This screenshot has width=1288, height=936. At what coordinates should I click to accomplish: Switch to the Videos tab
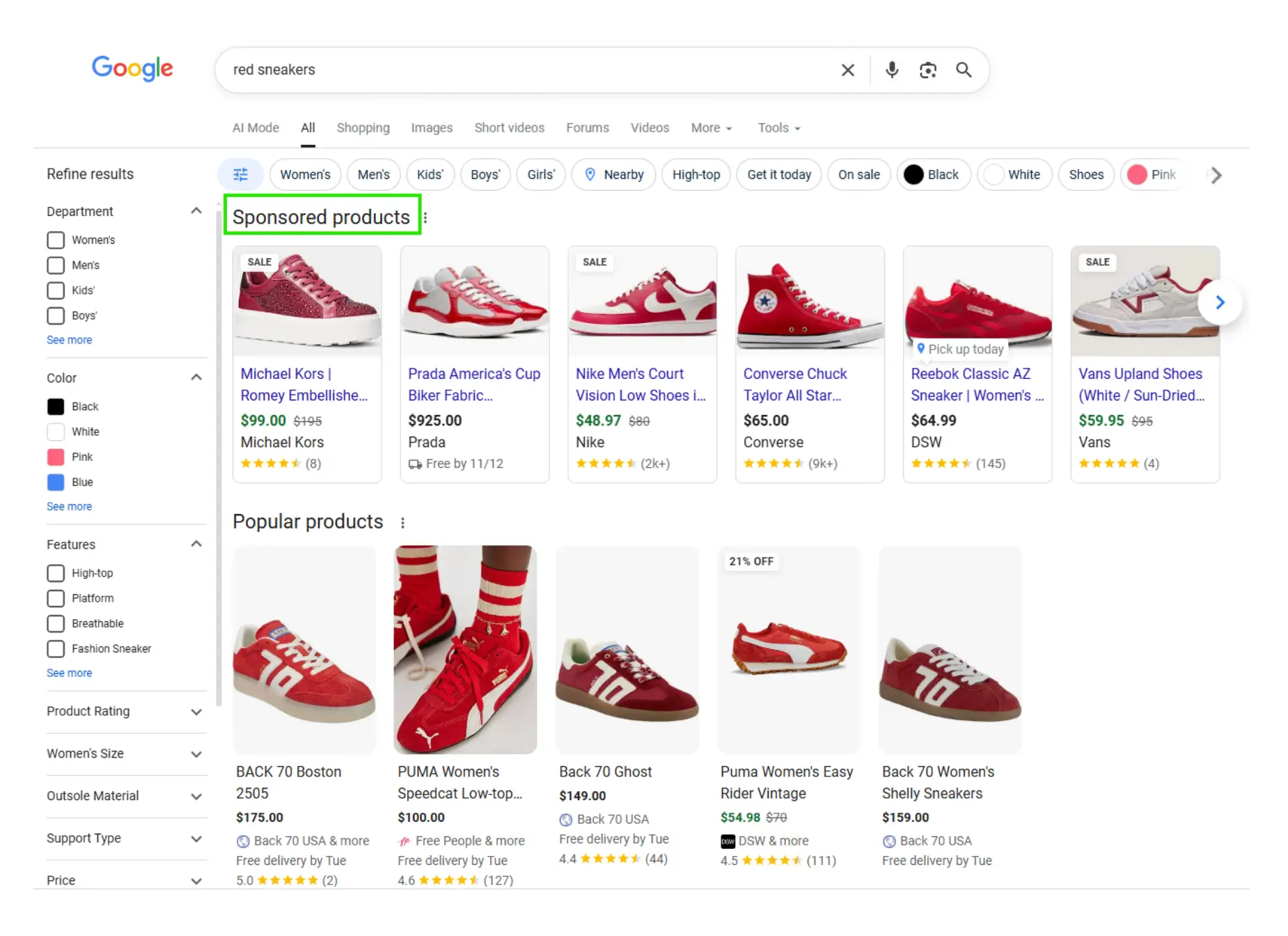(x=650, y=128)
